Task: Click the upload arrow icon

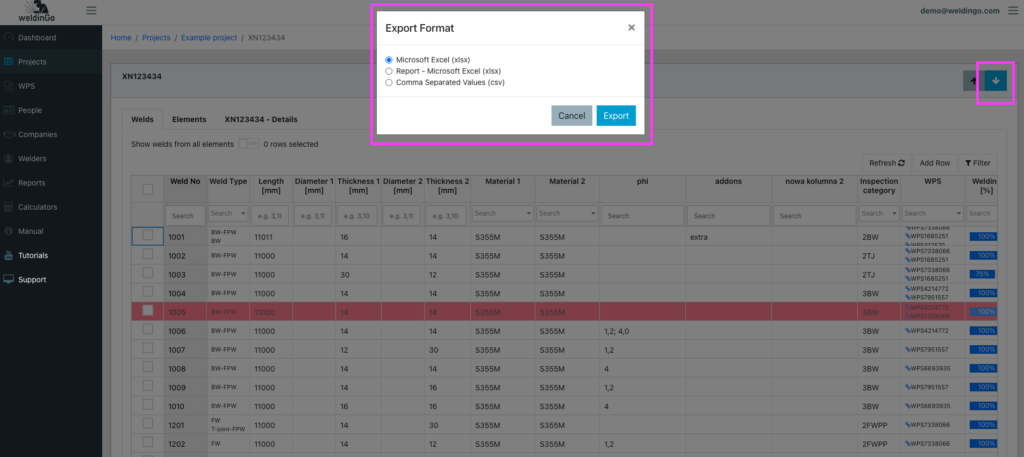Action: click(972, 81)
